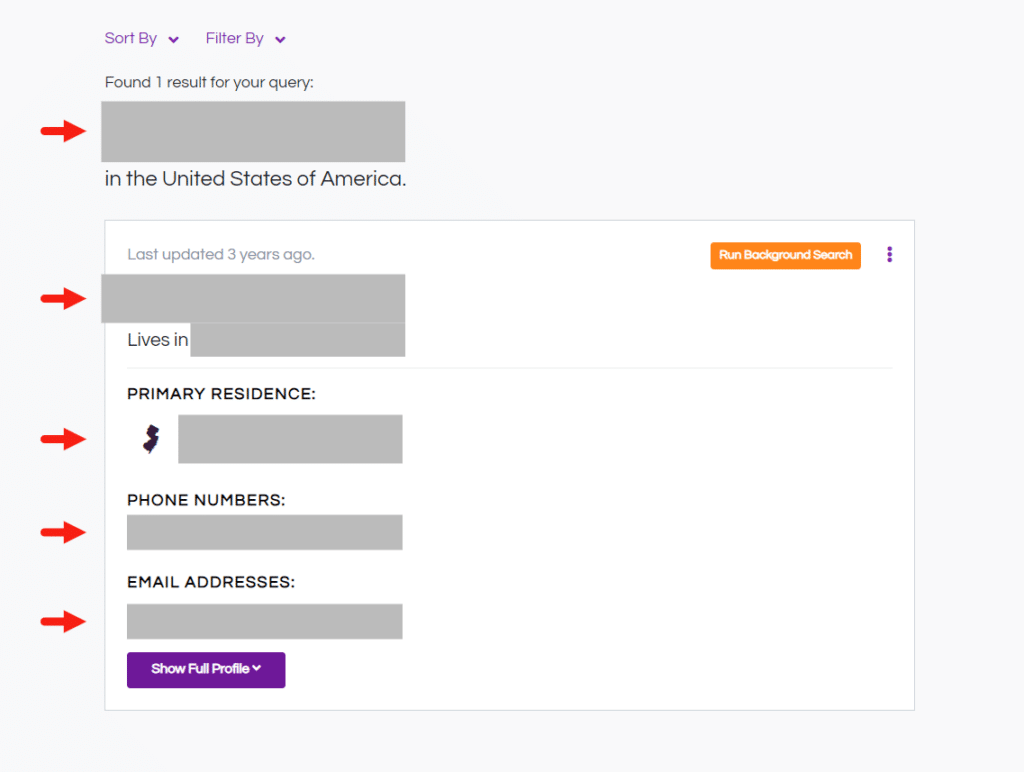Expand the profile with Show Full Profile
1024x772 pixels.
(x=206, y=669)
